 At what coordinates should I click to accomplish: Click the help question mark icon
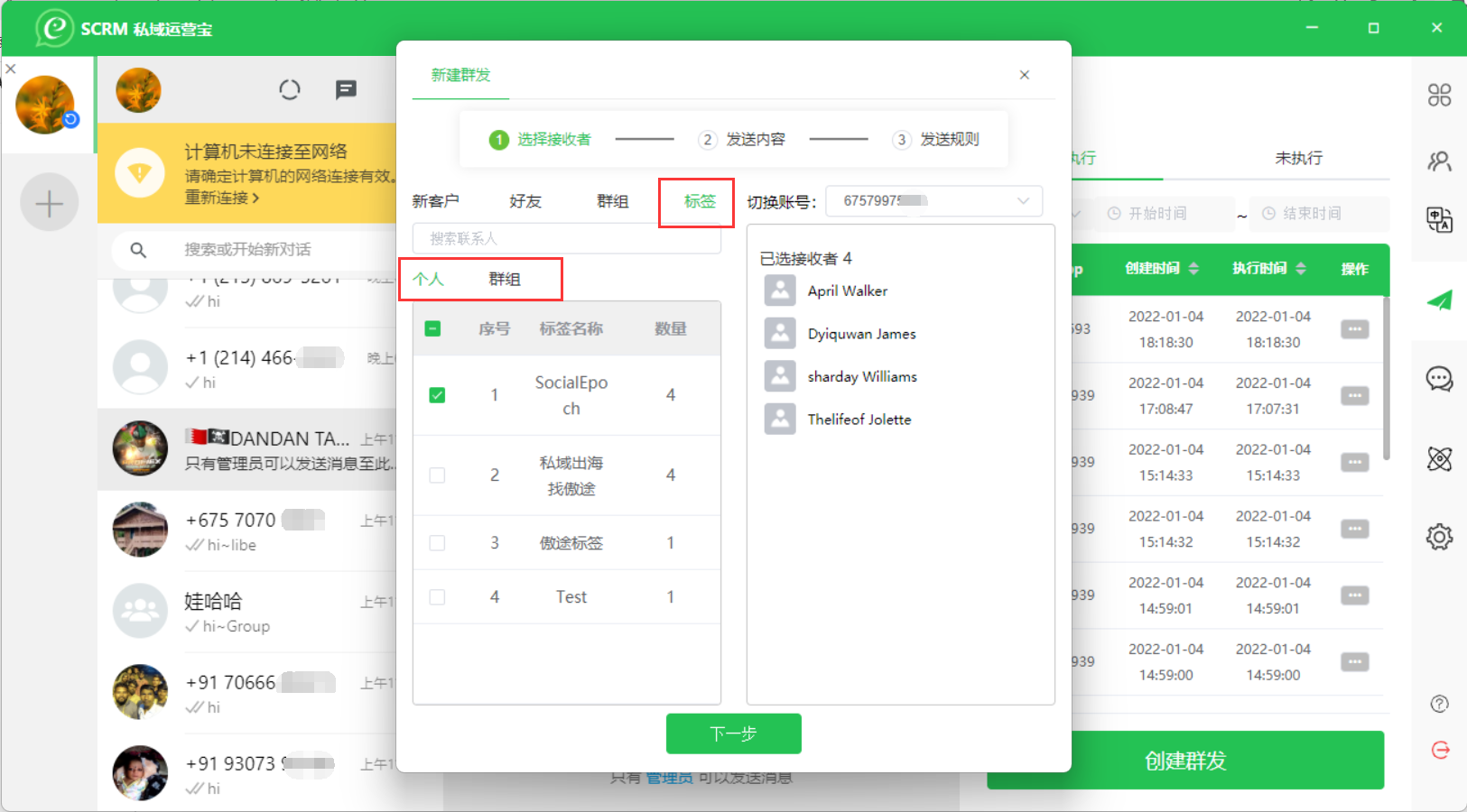1440,704
